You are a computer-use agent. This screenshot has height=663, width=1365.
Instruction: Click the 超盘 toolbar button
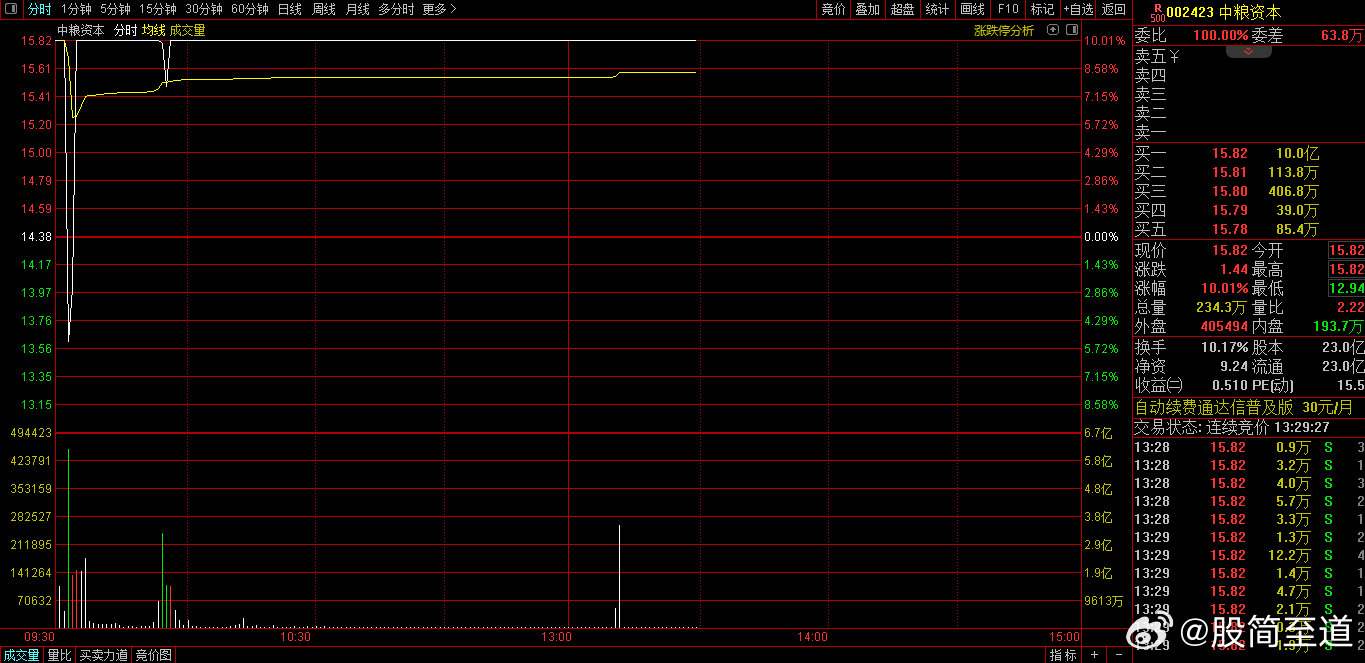902,9
